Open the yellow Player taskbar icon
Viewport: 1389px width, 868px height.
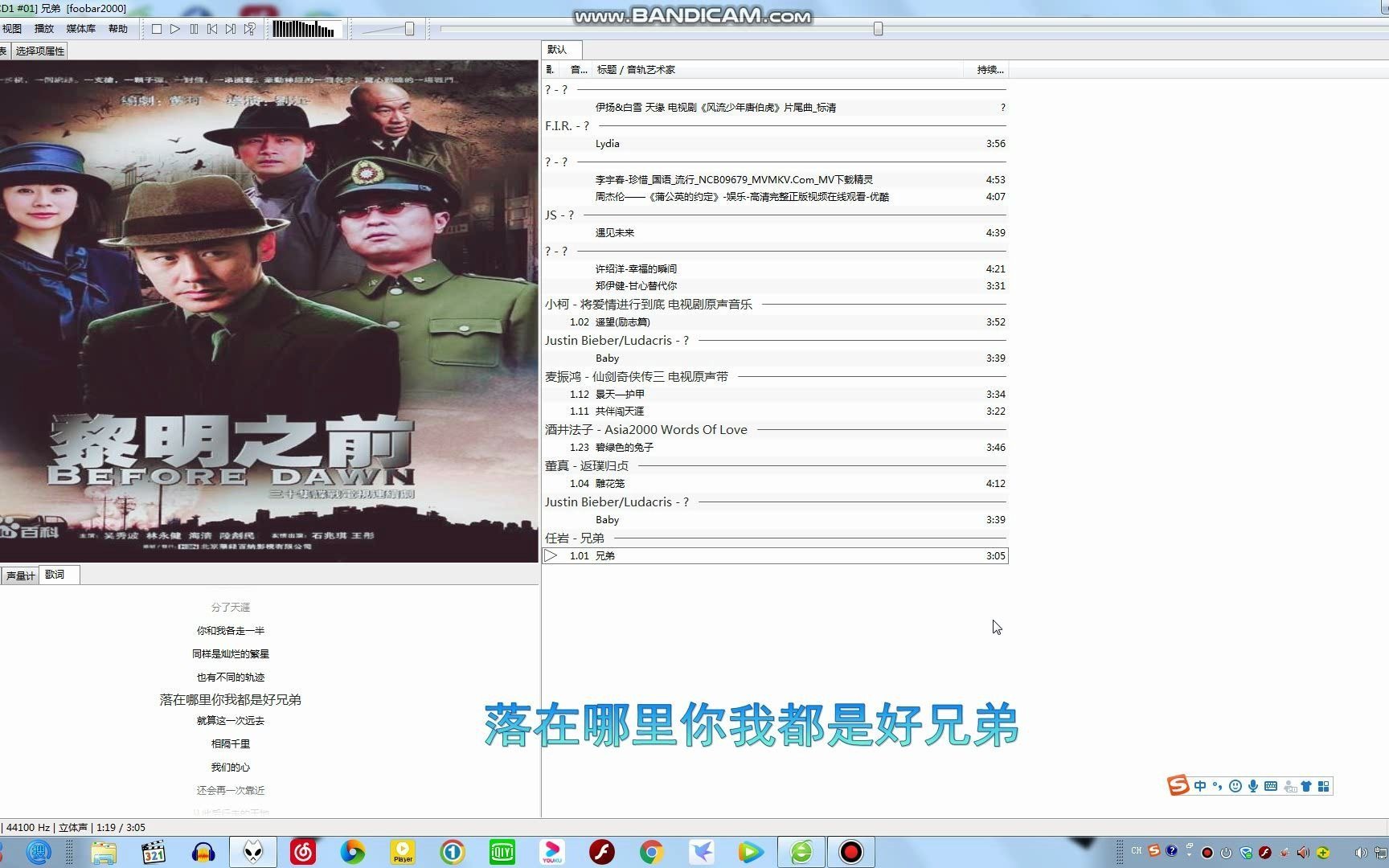click(403, 852)
